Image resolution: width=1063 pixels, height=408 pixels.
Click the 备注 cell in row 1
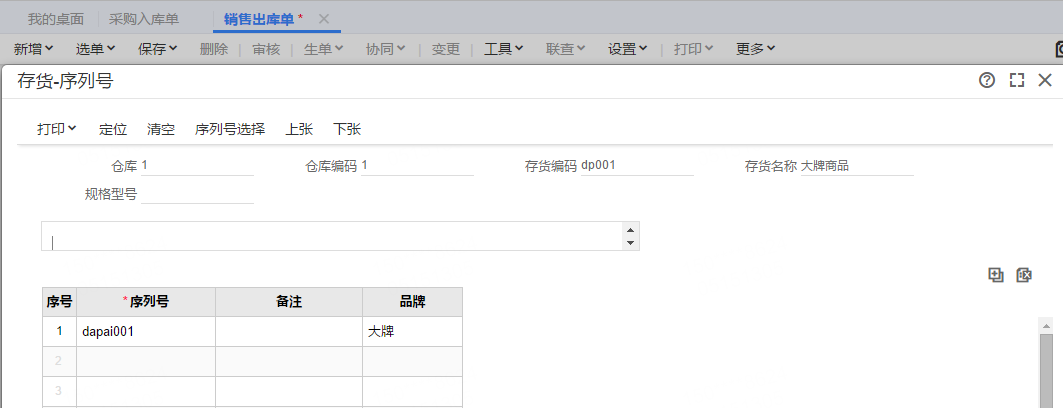tap(289, 331)
